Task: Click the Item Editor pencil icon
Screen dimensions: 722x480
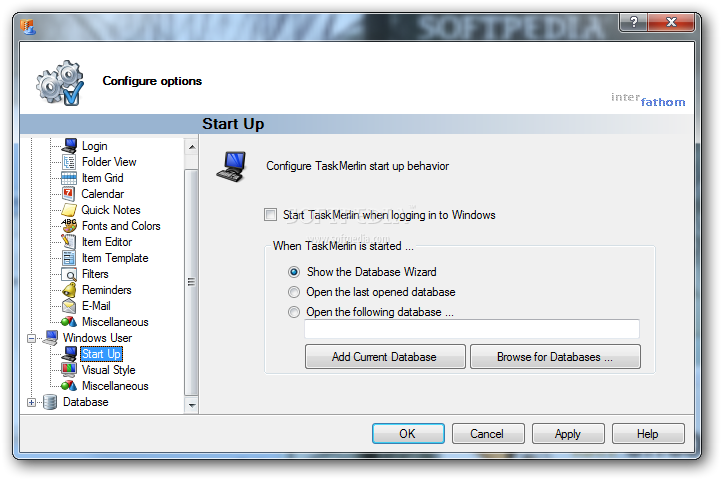Action: [69, 242]
